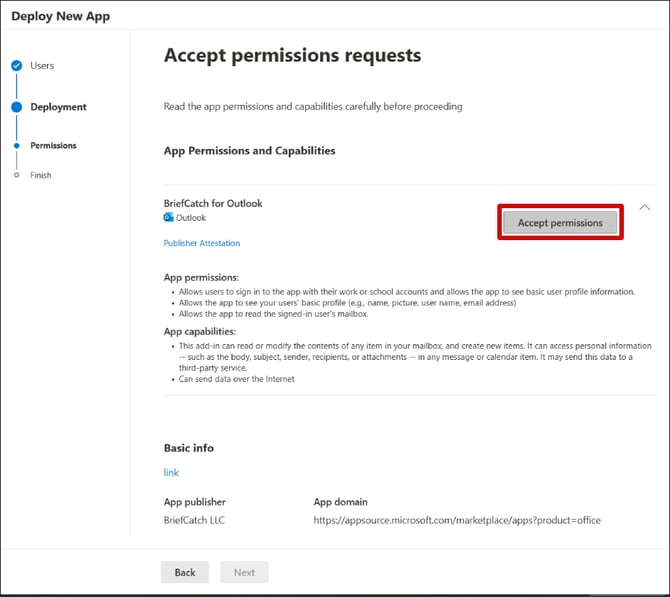The image size is (670, 597).
Task: Click the Outlook app icon under BriefCatch
Action: pyautogui.click(x=168, y=218)
